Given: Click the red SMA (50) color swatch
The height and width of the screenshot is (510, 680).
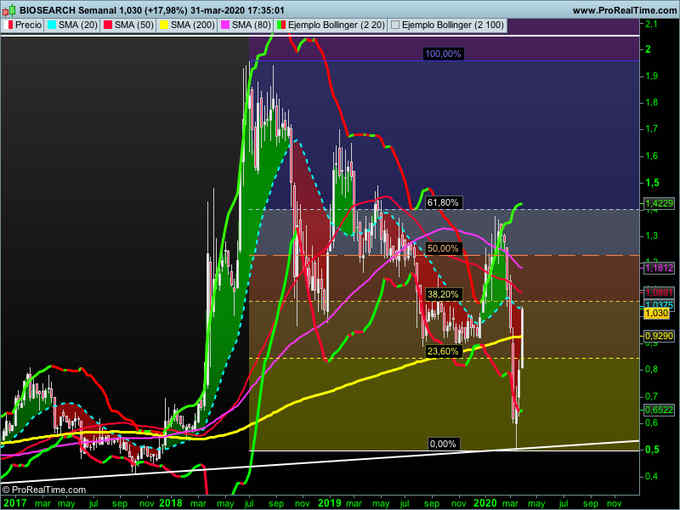Looking at the screenshot, I should pos(108,25).
